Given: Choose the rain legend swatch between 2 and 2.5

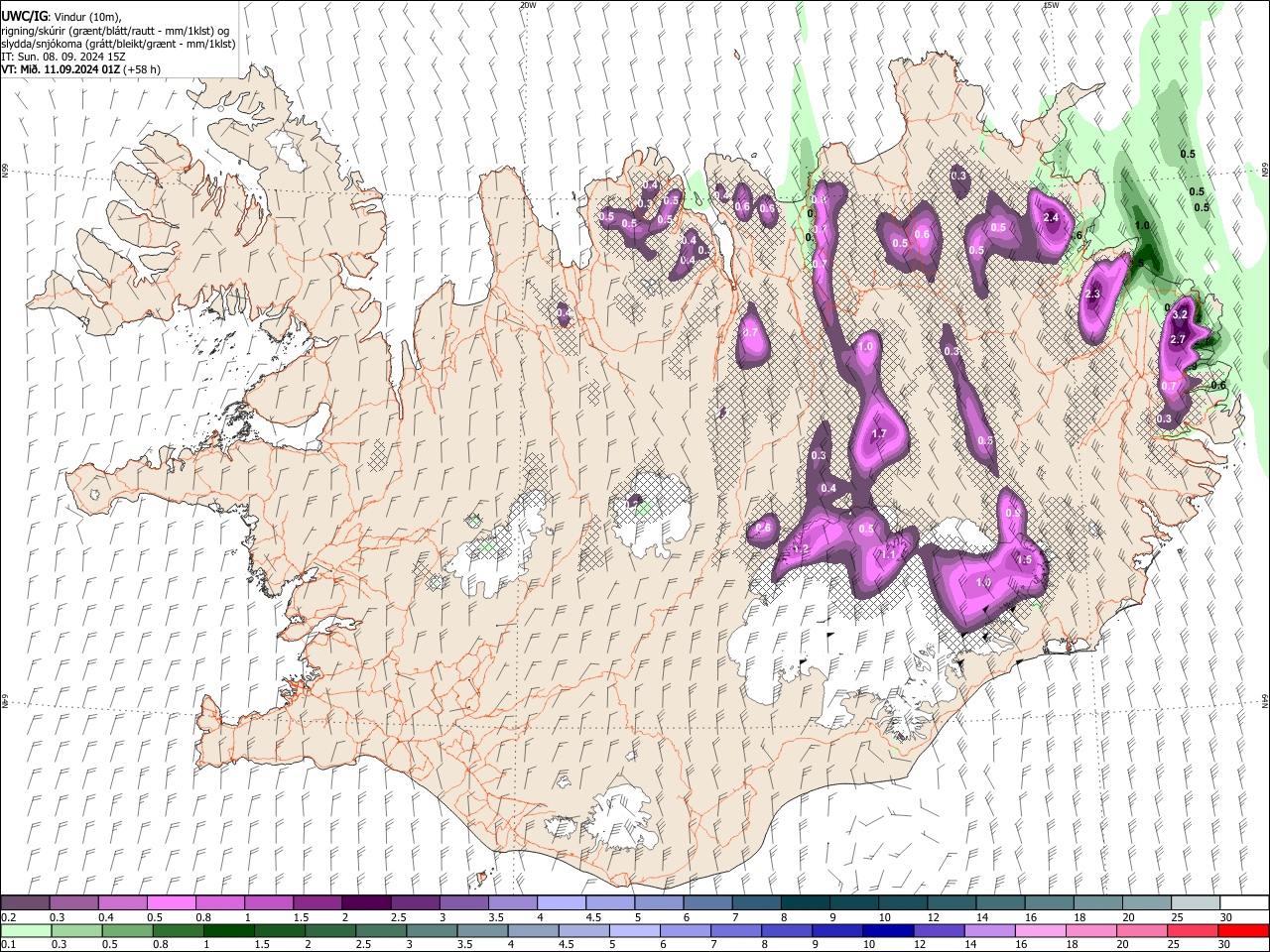Looking at the screenshot, I should click(329, 931).
